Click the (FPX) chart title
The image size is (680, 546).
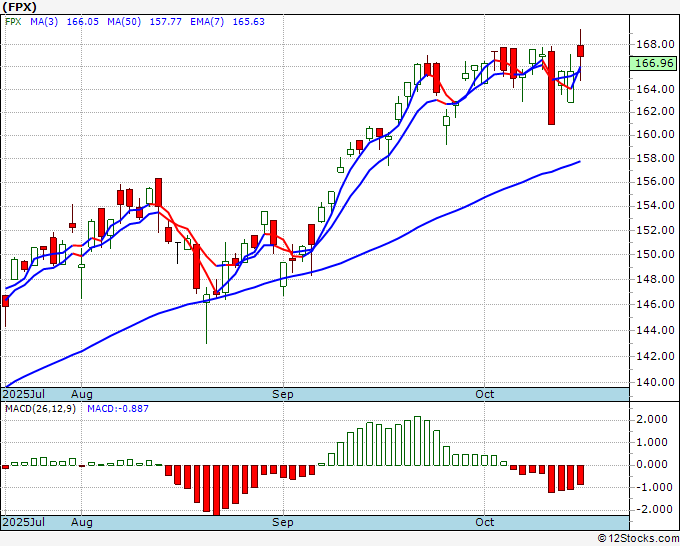20,7
